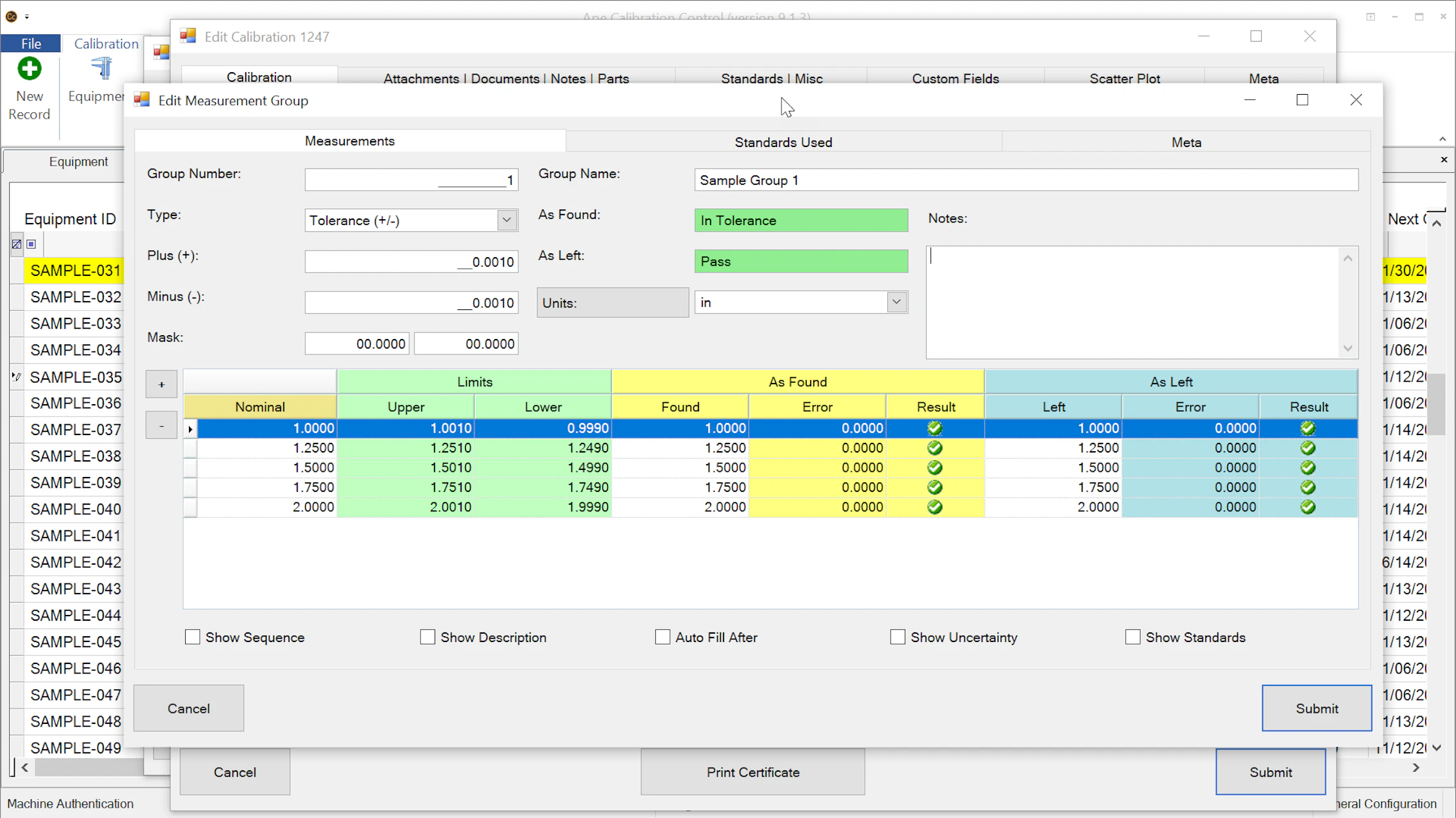Open the Units dropdown set to in
Viewport: 1456px width, 818px height.
[x=896, y=302]
